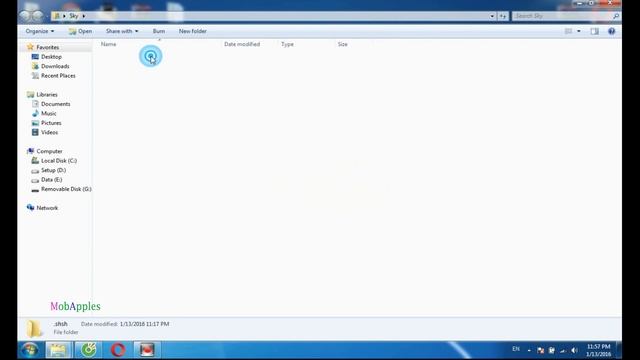The width and height of the screenshot is (640, 360).
Task: Click the Computer icon in the sidebar
Action: pyautogui.click(x=30, y=151)
